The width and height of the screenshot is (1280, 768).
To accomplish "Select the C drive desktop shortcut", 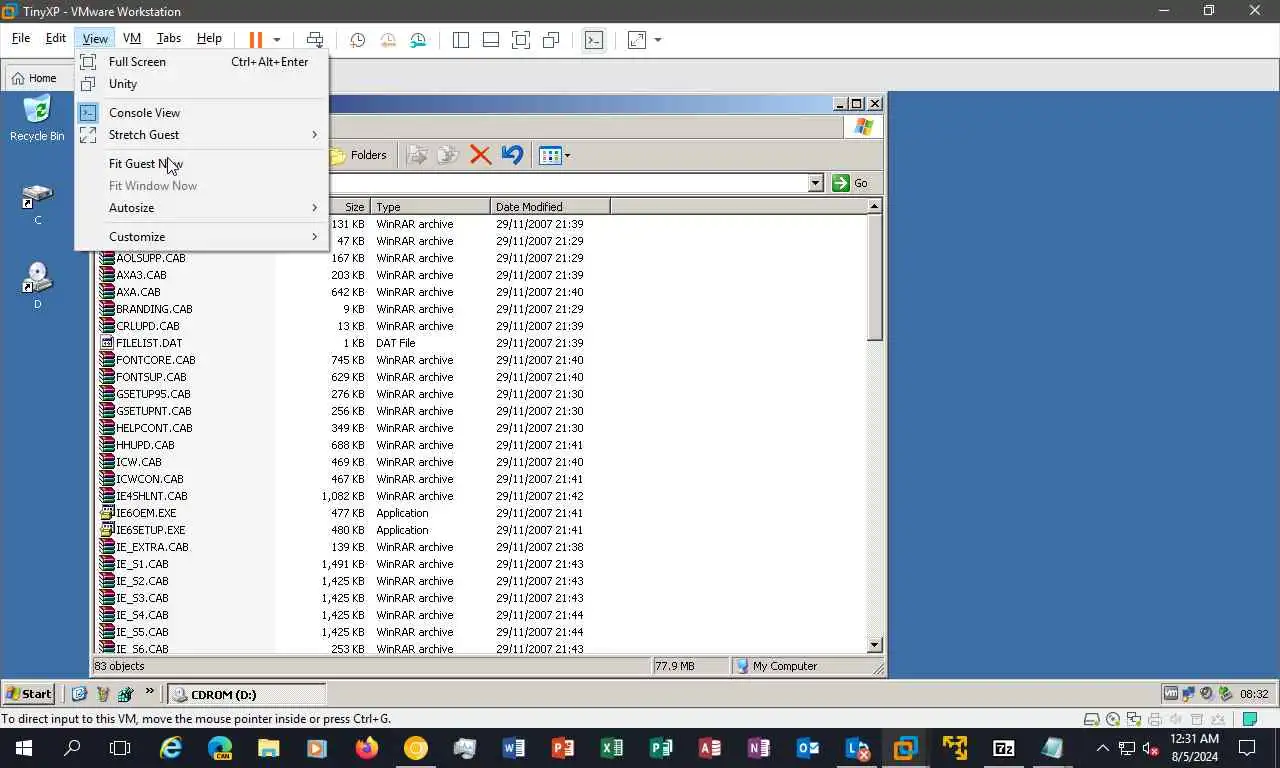I will [37, 204].
